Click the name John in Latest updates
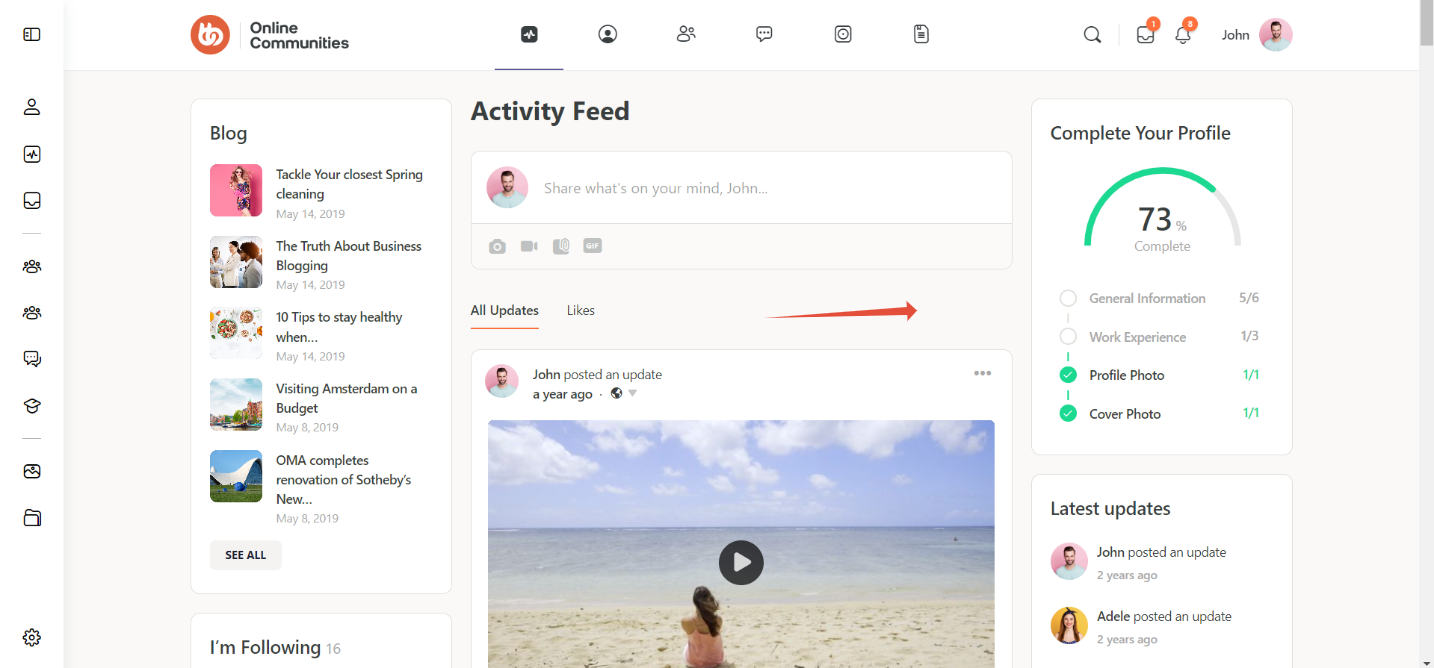This screenshot has height=668, width=1434. coord(1110,552)
